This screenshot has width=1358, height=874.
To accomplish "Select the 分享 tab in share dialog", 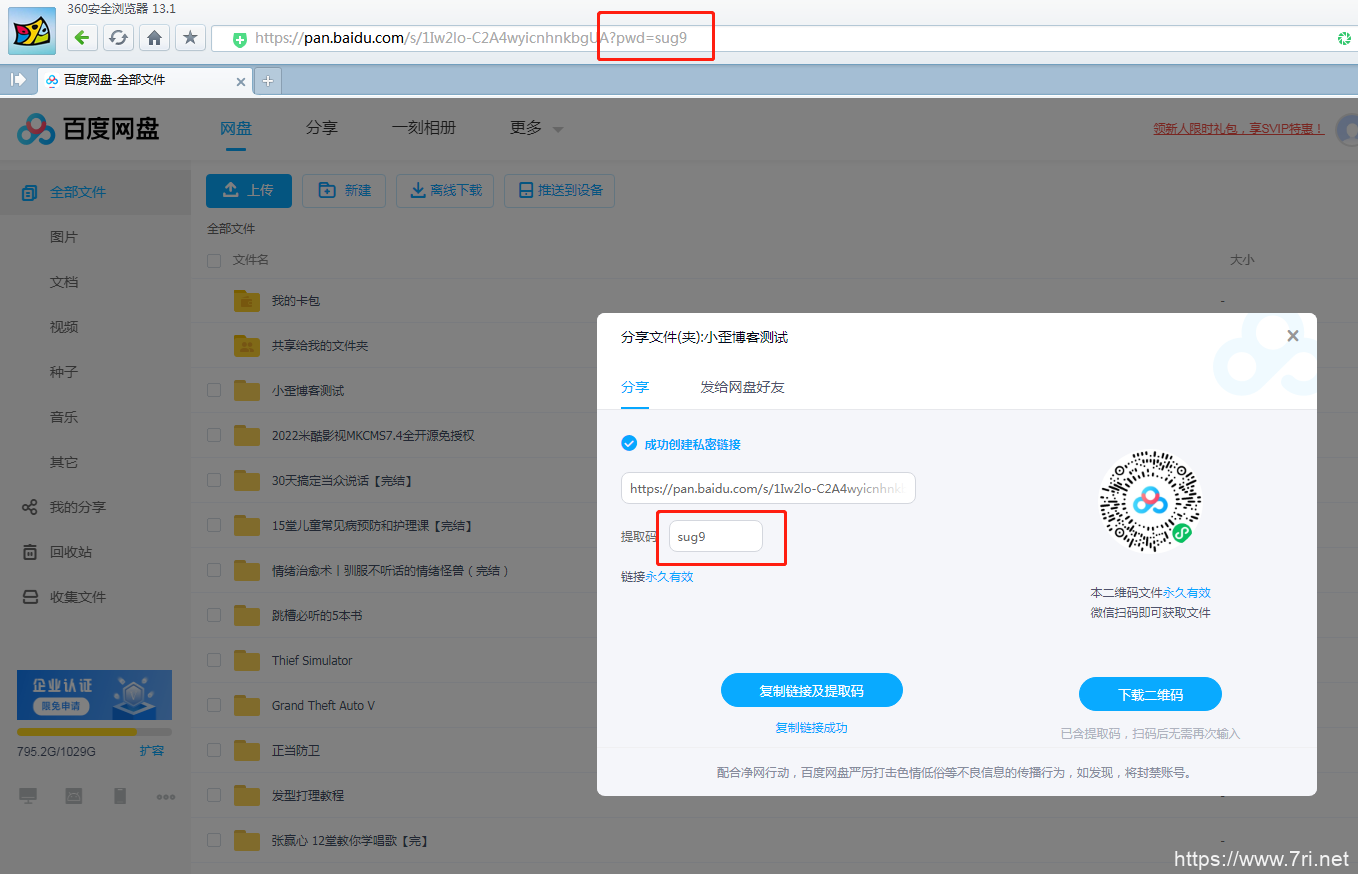I will click(635, 387).
